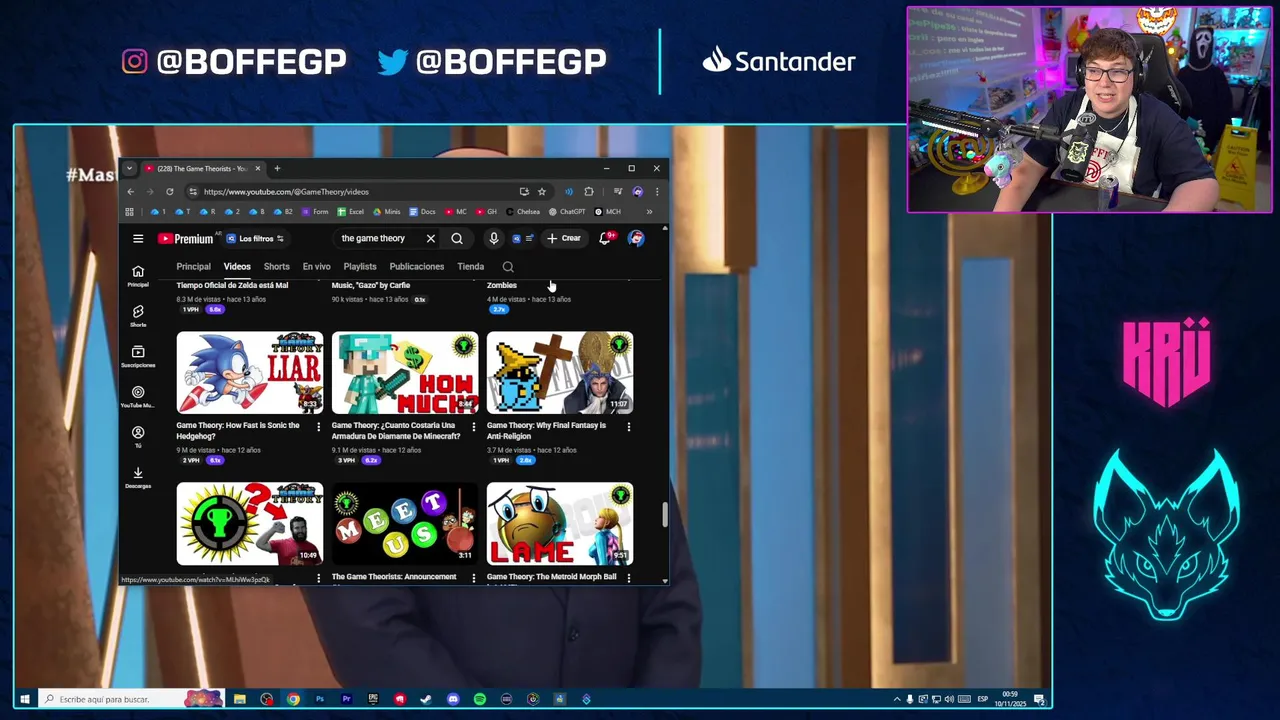Open the Tienda channel tab
Viewport: 1280px width, 720px height.
[470, 267]
